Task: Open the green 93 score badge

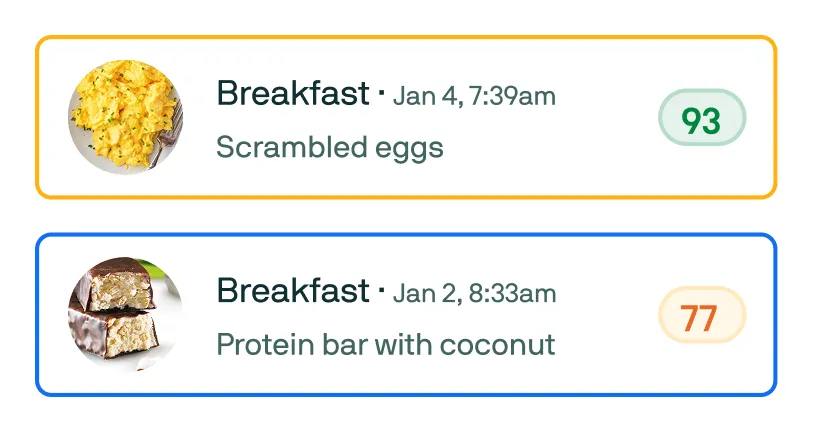Action: tap(701, 120)
